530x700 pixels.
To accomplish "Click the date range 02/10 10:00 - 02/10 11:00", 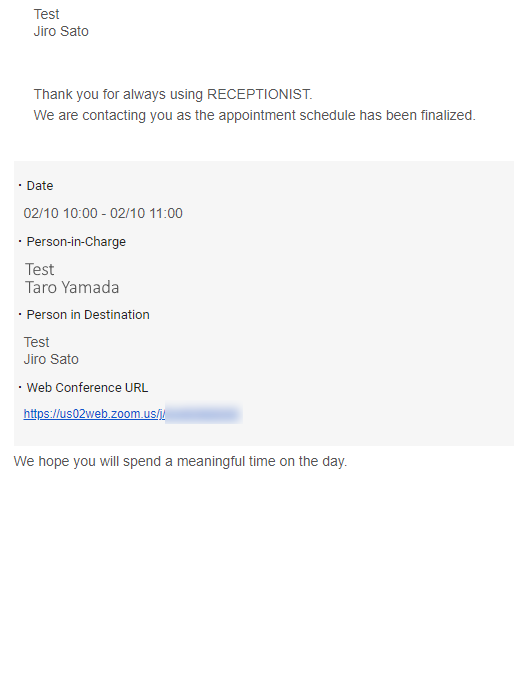I will 103,213.
